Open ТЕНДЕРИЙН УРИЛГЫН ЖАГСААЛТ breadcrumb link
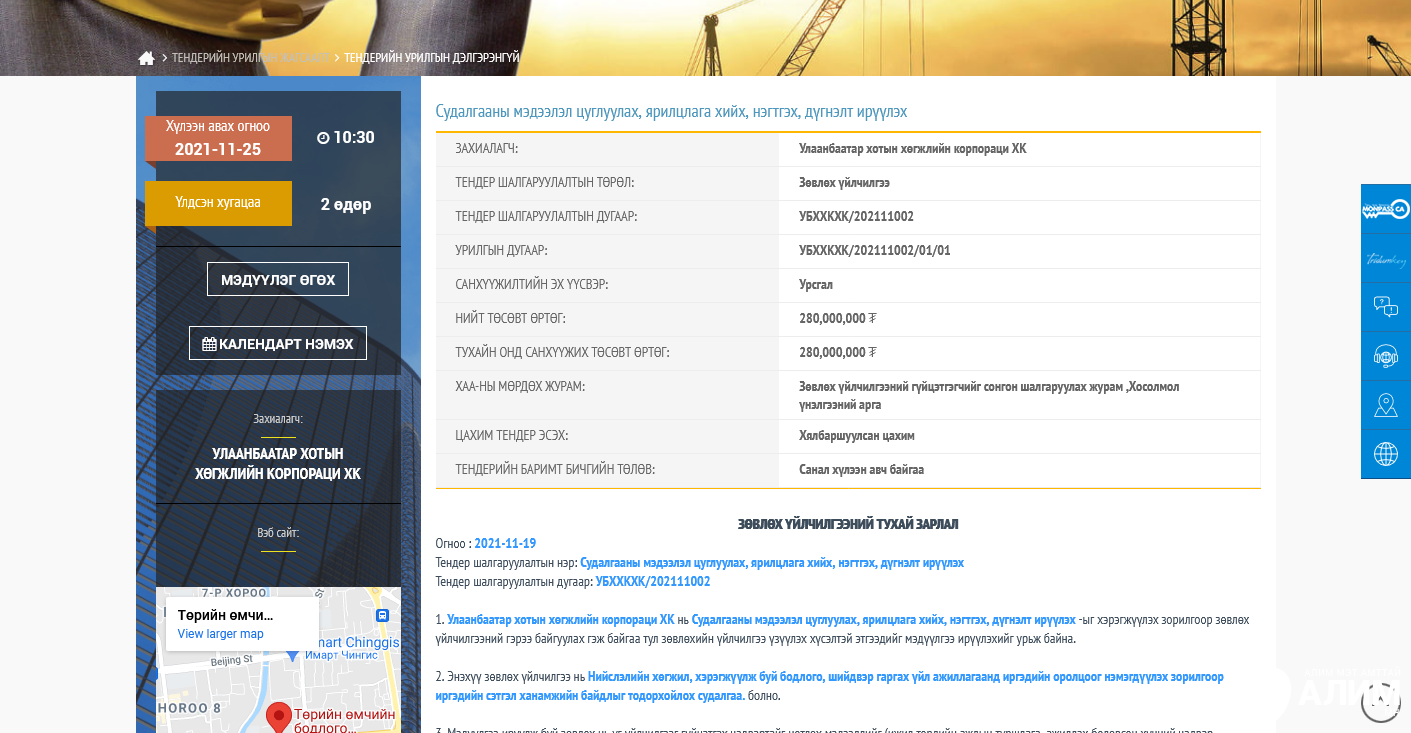This screenshot has width=1411, height=733. pyautogui.click(x=250, y=58)
